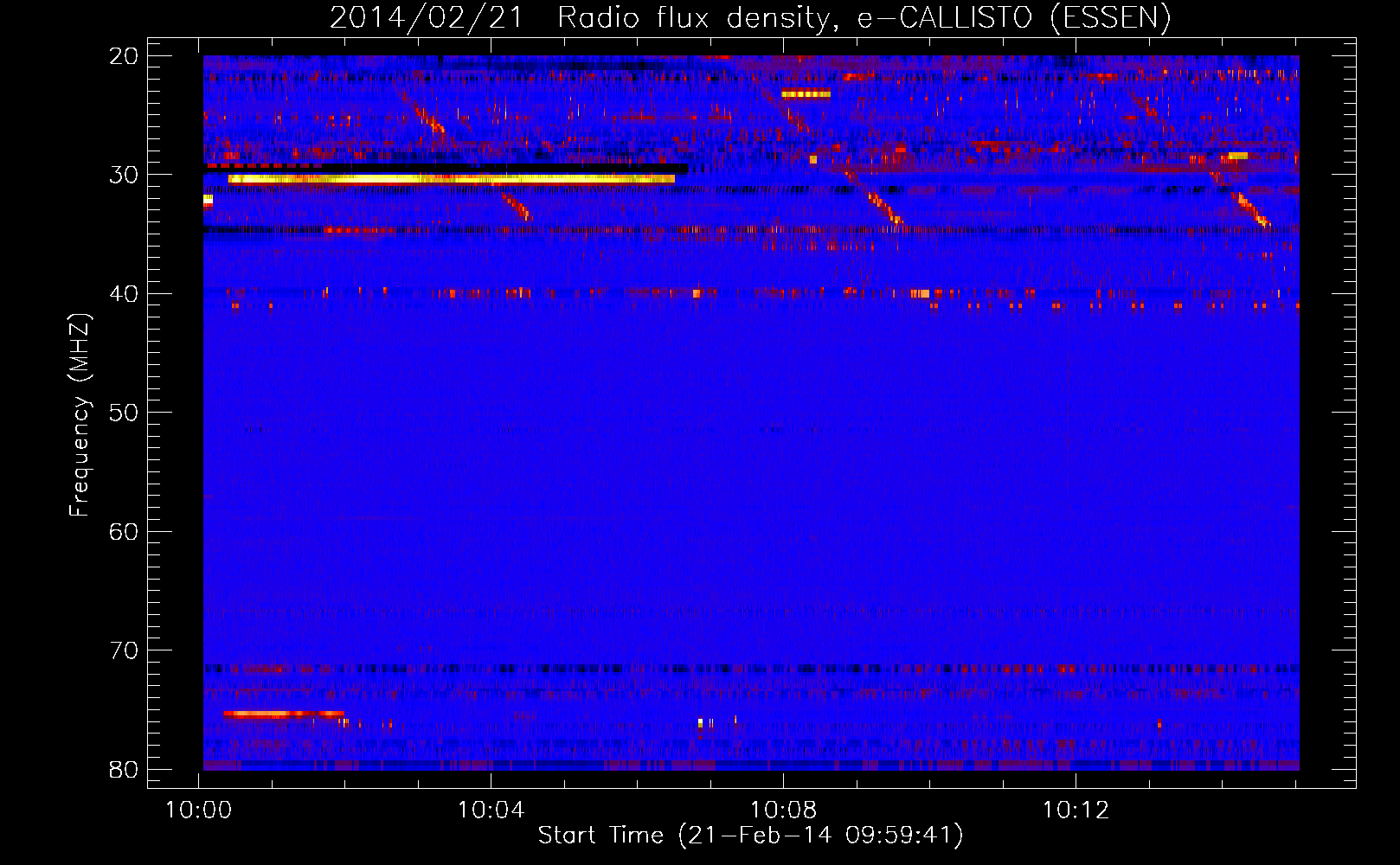Click the '10:00' time tick label
Viewport: 1400px width, 865px height.
[199, 811]
